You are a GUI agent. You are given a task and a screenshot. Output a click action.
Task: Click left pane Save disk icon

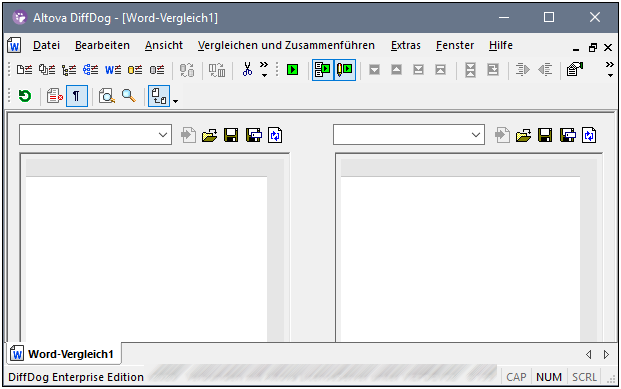pos(231,135)
